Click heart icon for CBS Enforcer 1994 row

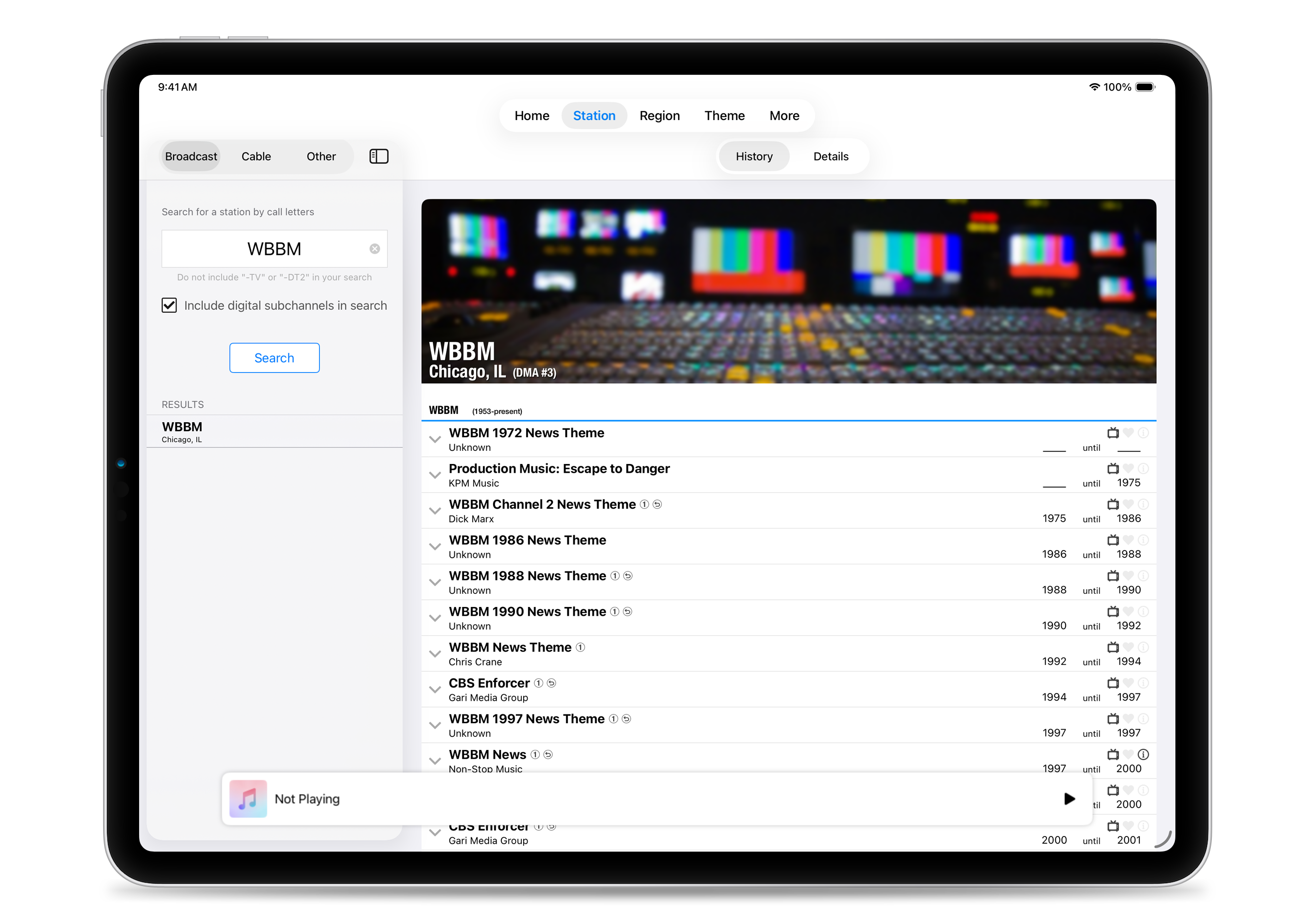point(1128,683)
